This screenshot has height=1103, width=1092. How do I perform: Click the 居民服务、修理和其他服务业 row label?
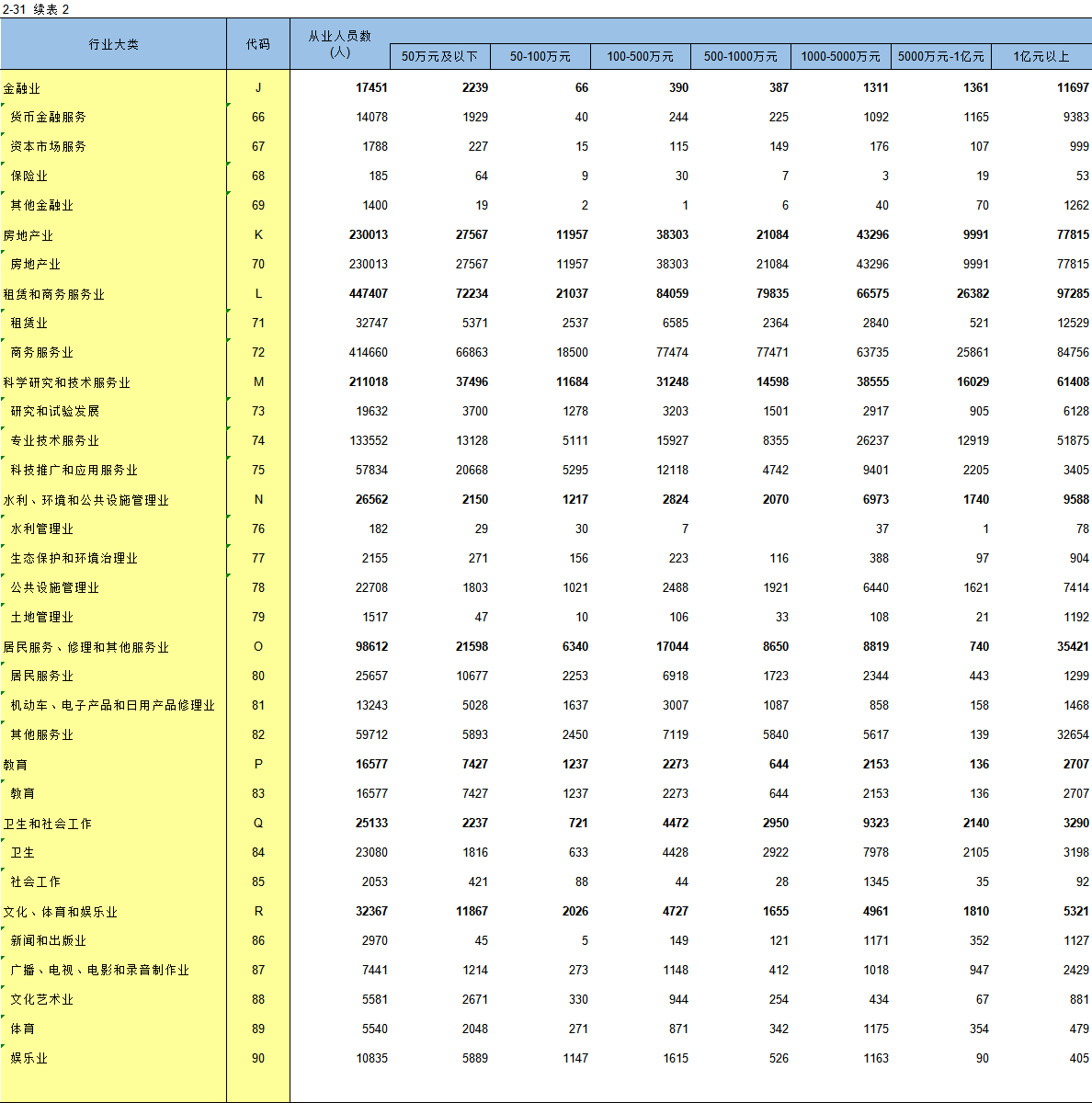(86, 647)
